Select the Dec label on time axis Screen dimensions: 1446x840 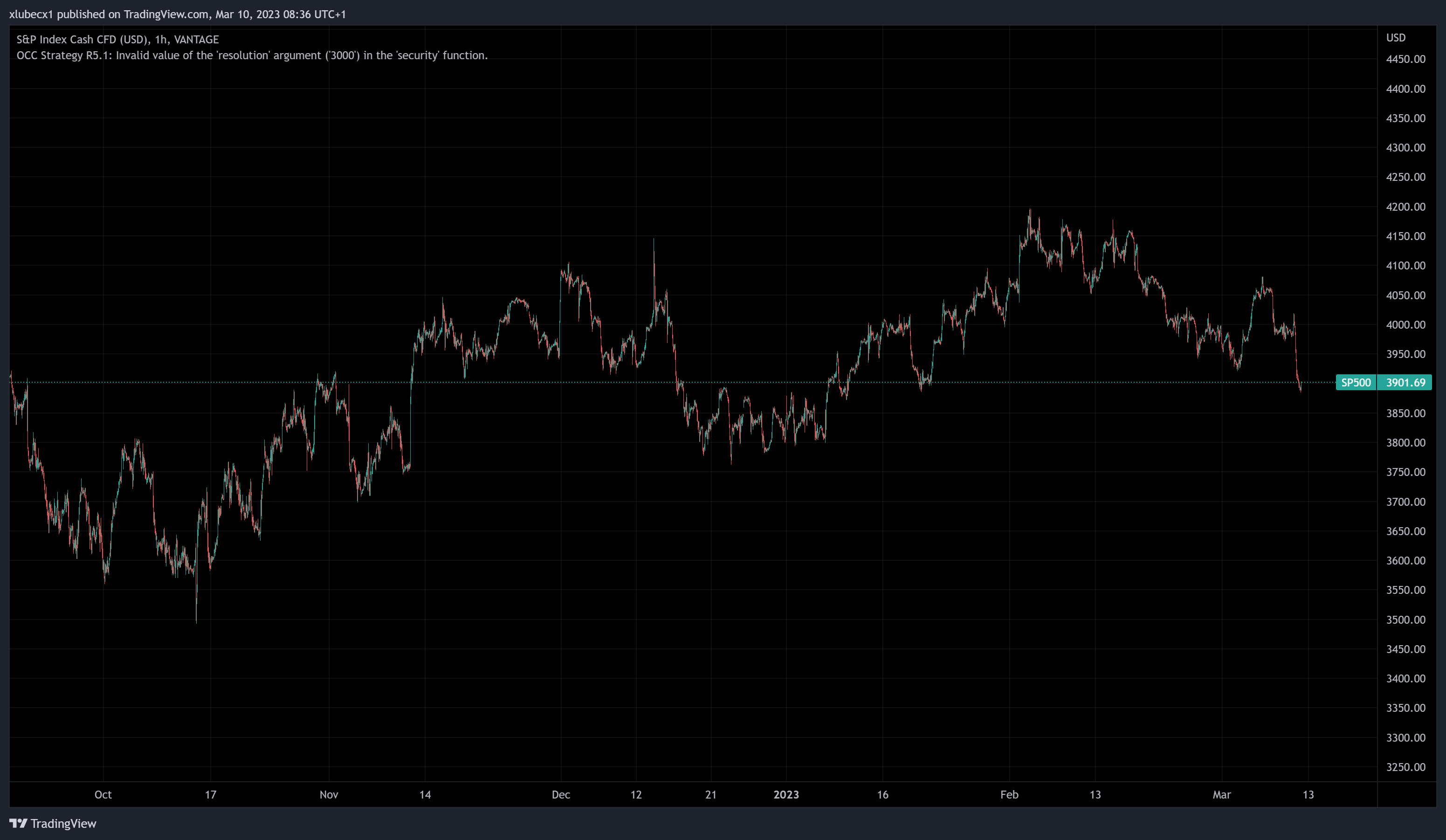[x=561, y=795]
